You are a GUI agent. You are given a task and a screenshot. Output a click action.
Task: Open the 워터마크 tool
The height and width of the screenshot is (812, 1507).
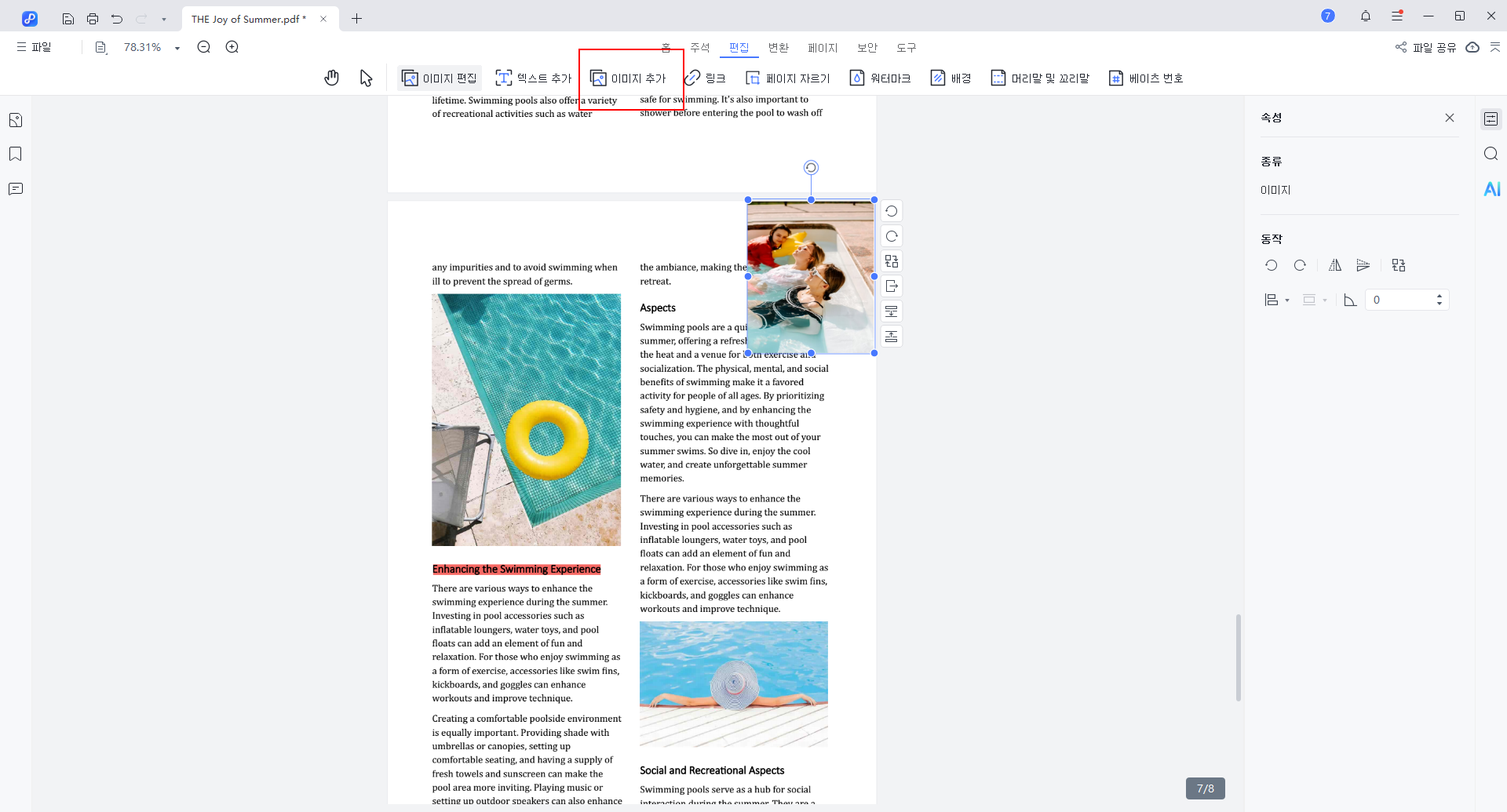click(x=880, y=78)
